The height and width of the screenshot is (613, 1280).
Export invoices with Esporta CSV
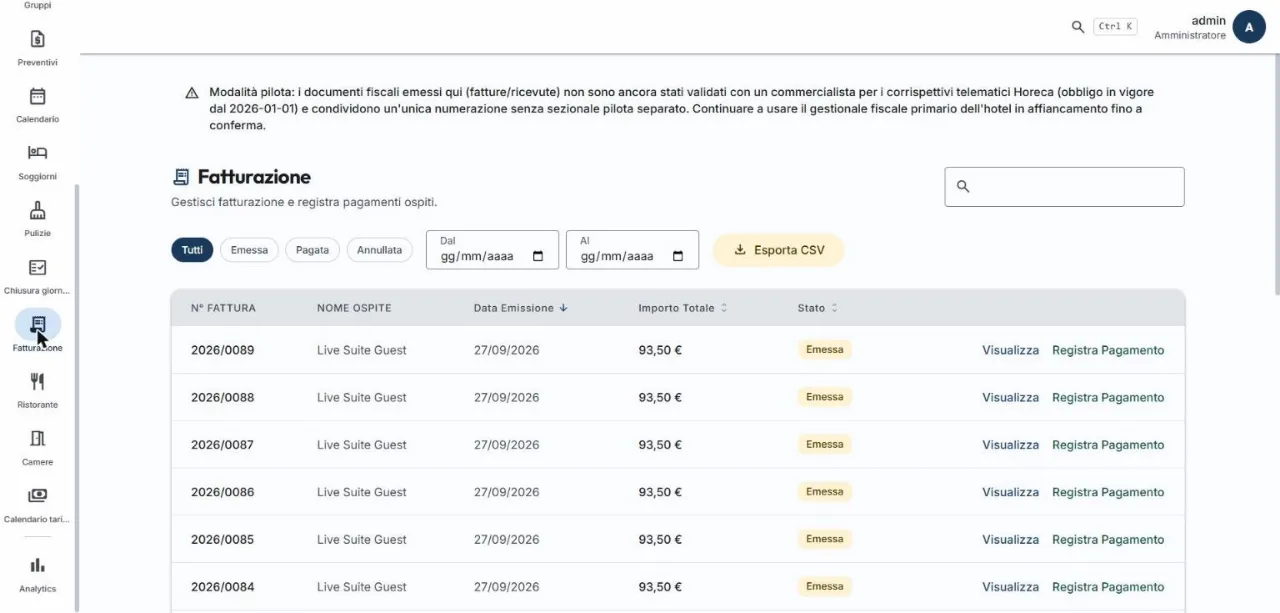[x=778, y=250]
